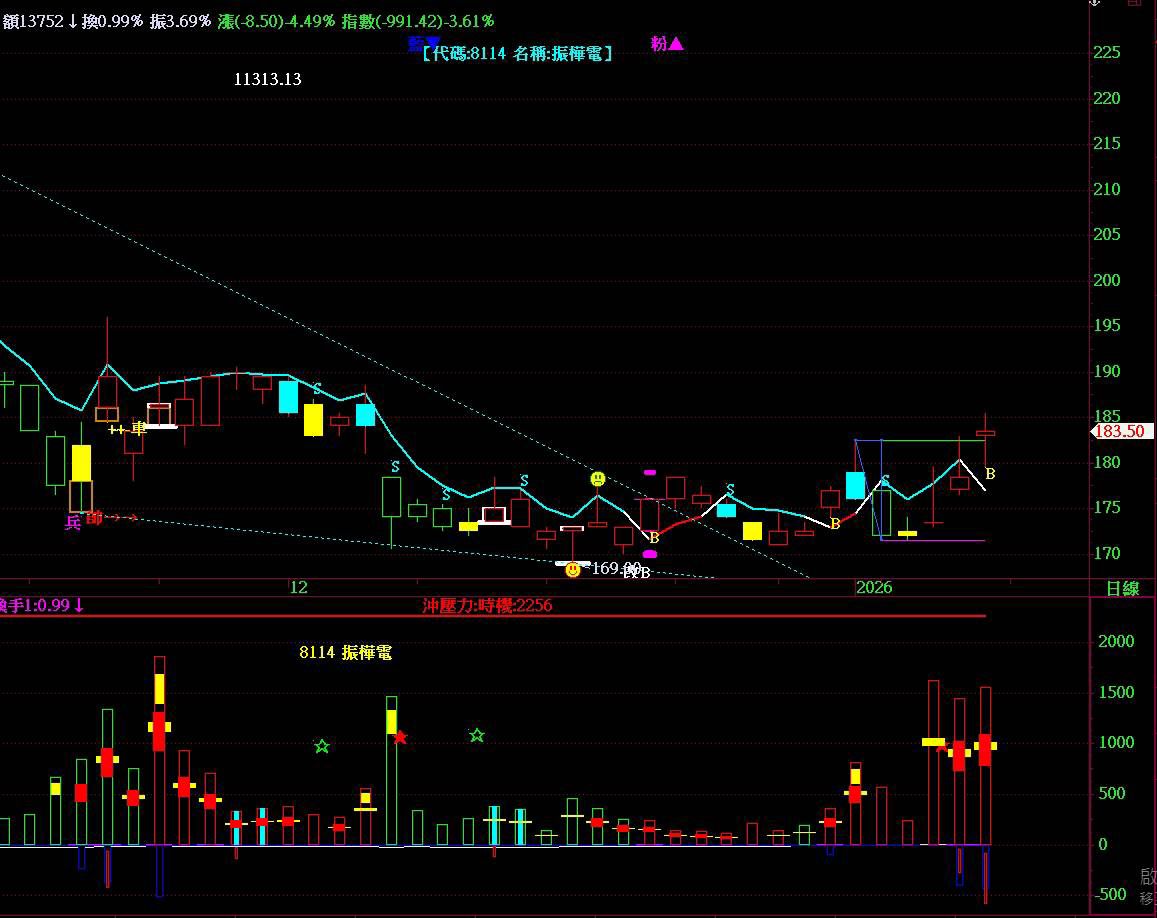The width and height of the screenshot is (1157, 918).
Task: Click the yellow B signal left of 2026 candles
Action: click(835, 524)
